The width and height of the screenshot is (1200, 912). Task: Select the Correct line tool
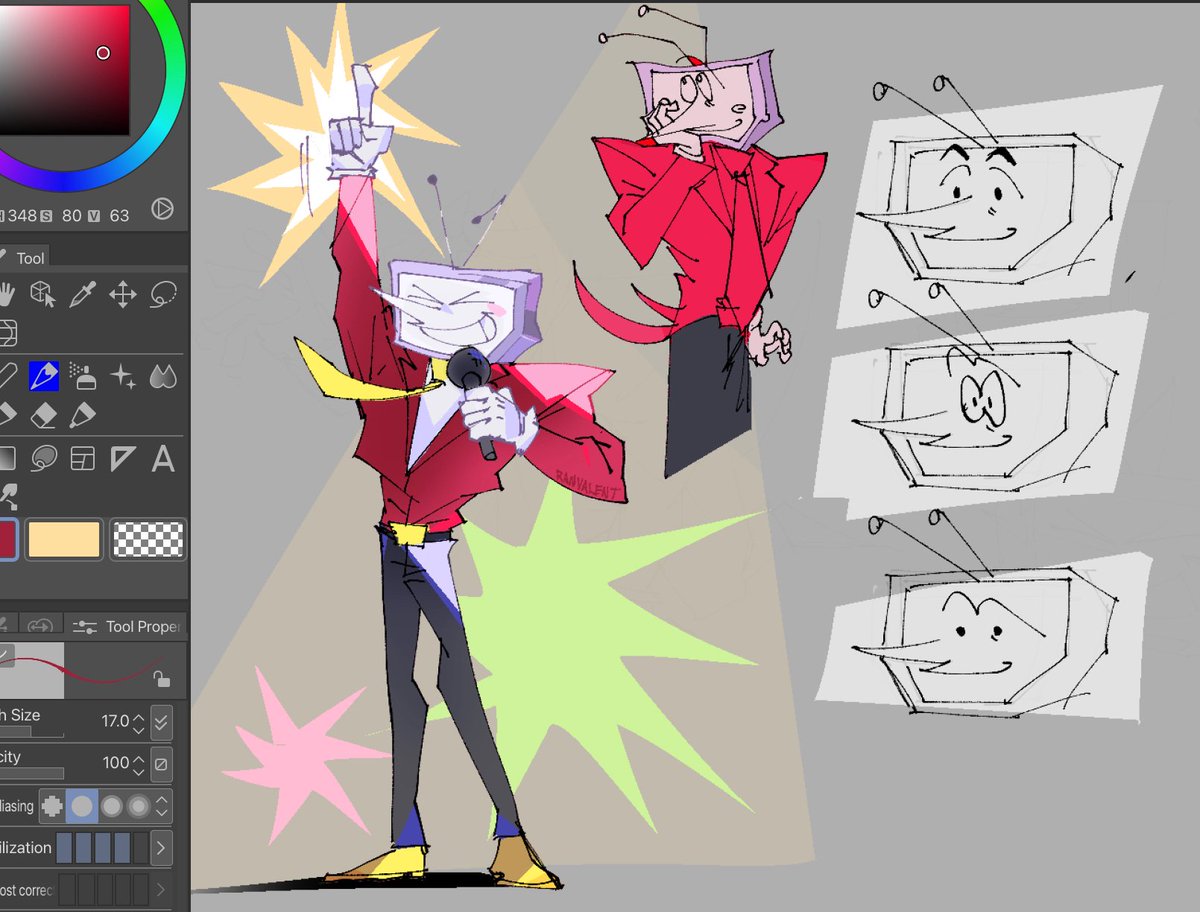point(8,495)
